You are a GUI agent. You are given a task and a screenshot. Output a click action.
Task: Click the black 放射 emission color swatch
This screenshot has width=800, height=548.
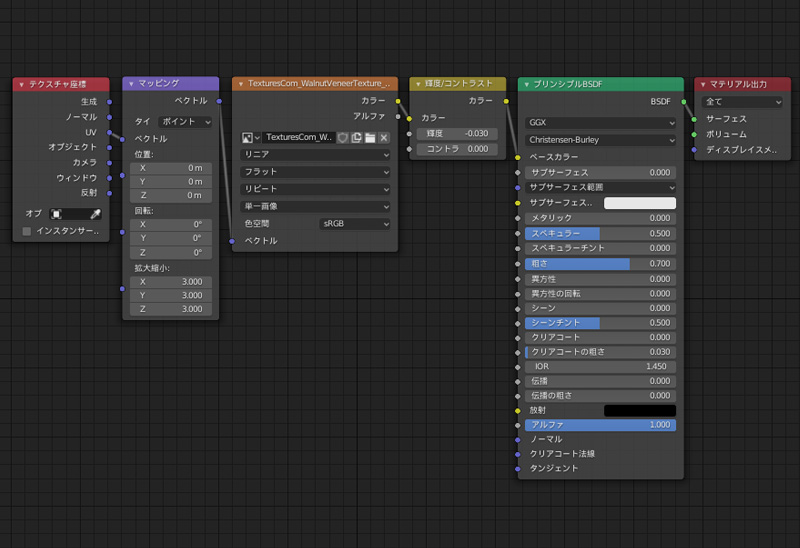pos(639,410)
